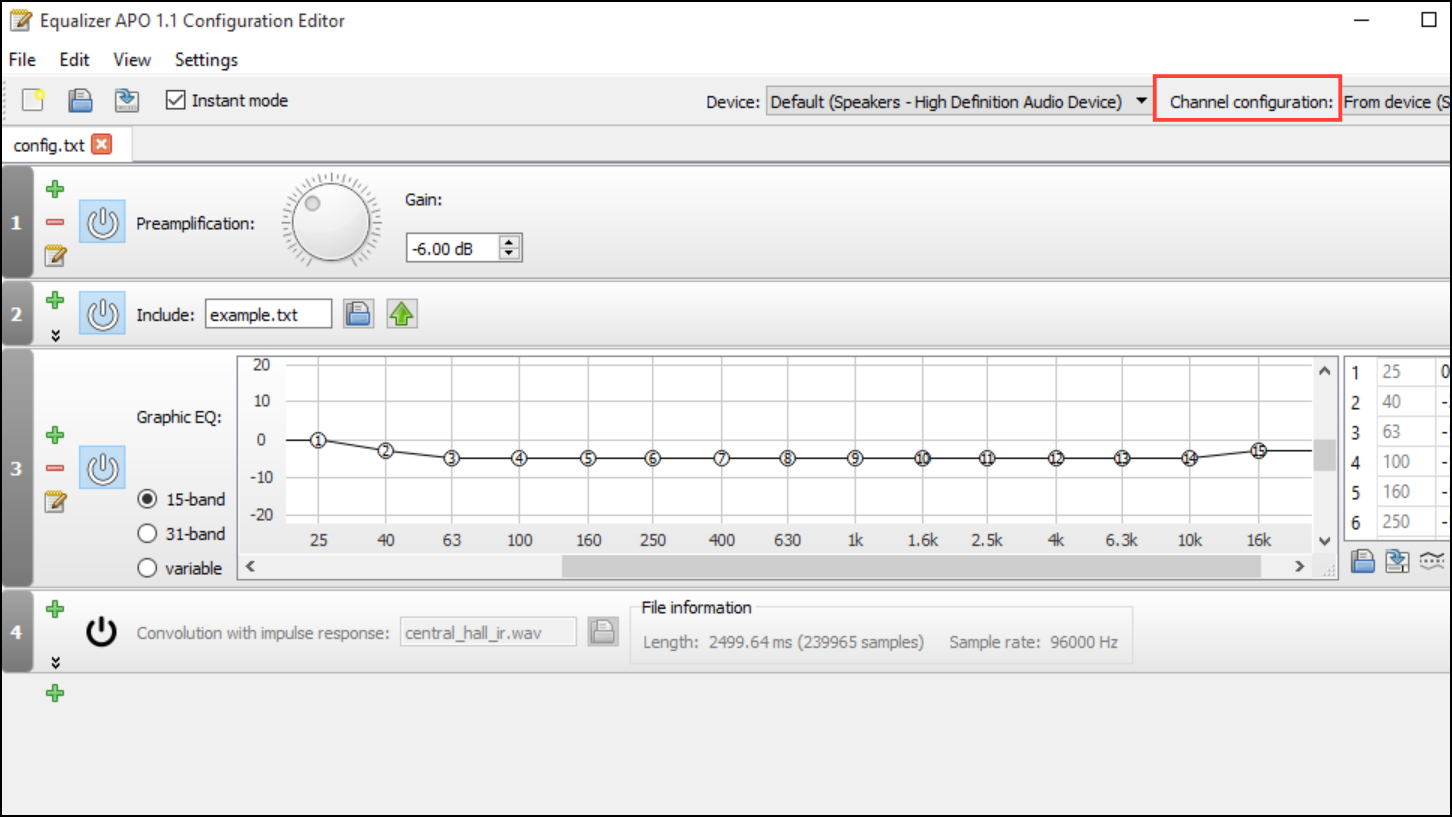This screenshot has width=1452, height=817.
Task: Add a filter above the Preamplification row
Action: (x=56, y=188)
